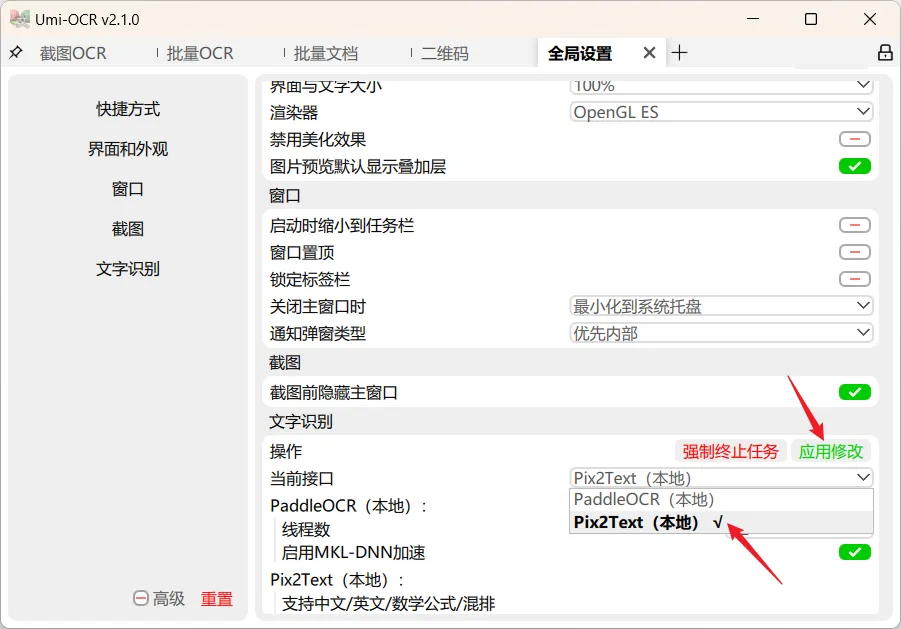The height and width of the screenshot is (629, 901).
Task: Switch to 截图OCR tab
Action: pos(73,53)
